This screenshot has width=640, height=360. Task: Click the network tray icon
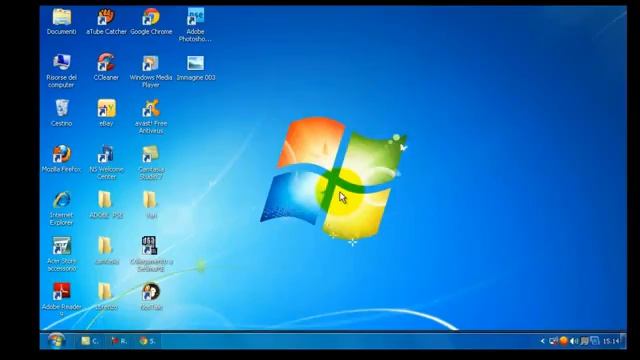(553, 341)
